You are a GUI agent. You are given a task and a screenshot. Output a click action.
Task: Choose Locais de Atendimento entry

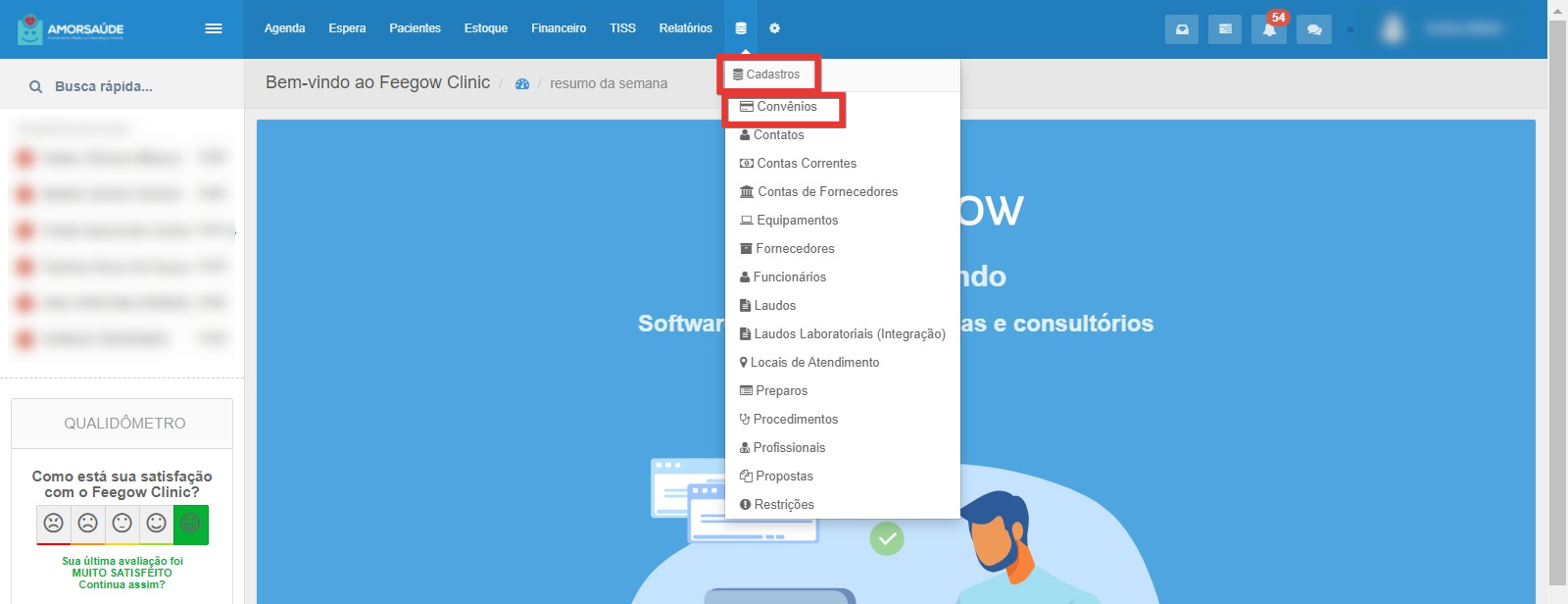coord(843,363)
